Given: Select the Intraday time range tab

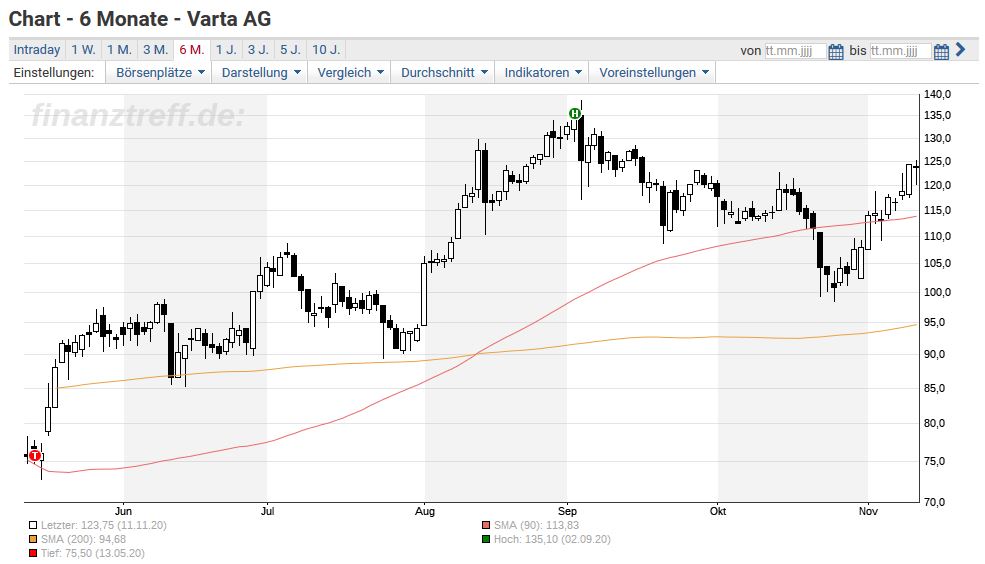Looking at the screenshot, I should point(37,50).
